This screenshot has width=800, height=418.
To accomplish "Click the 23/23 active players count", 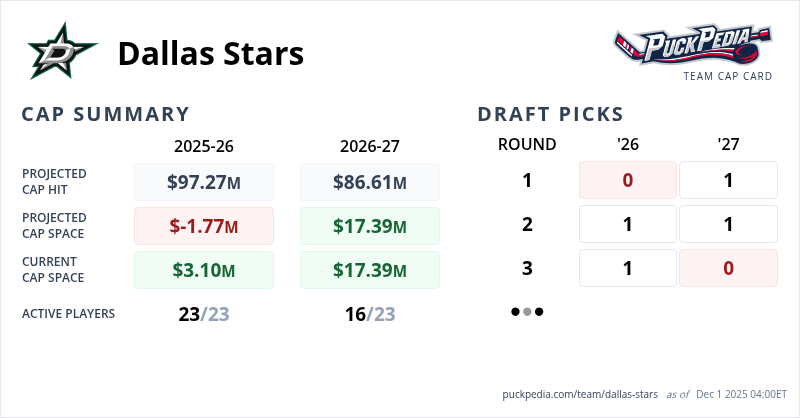I will click(204, 313).
